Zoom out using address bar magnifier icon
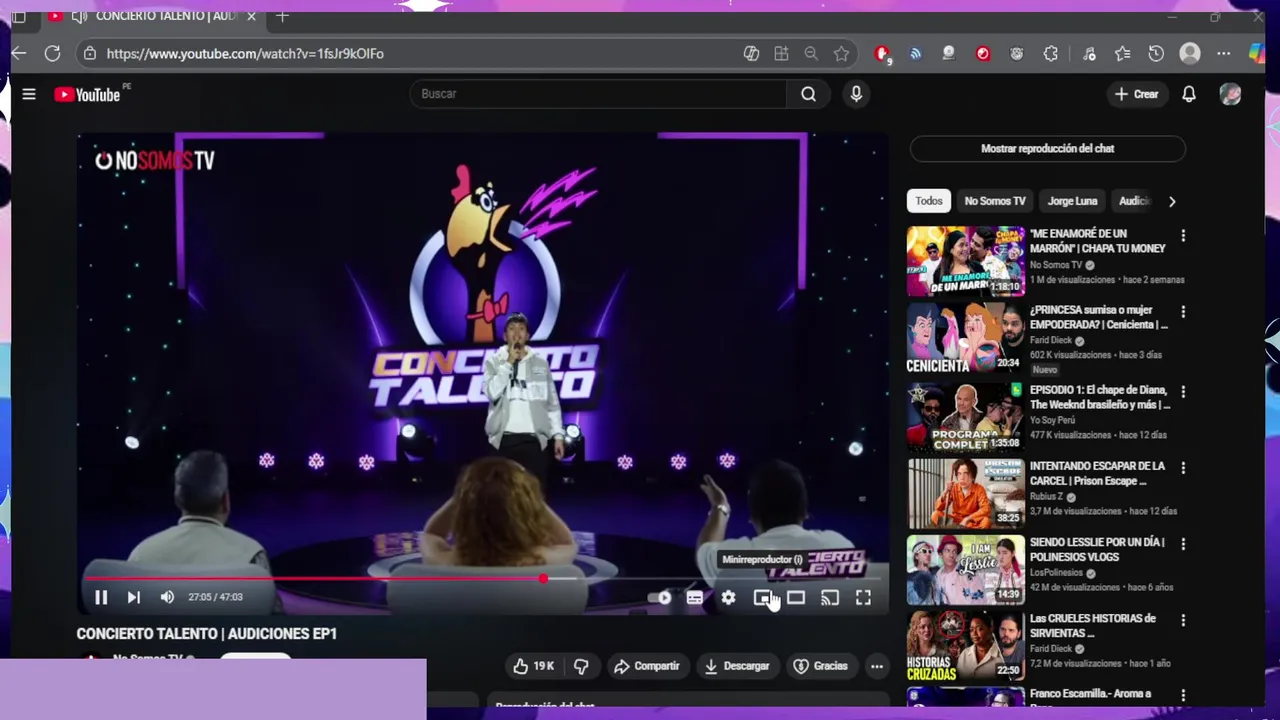 (811, 54)
